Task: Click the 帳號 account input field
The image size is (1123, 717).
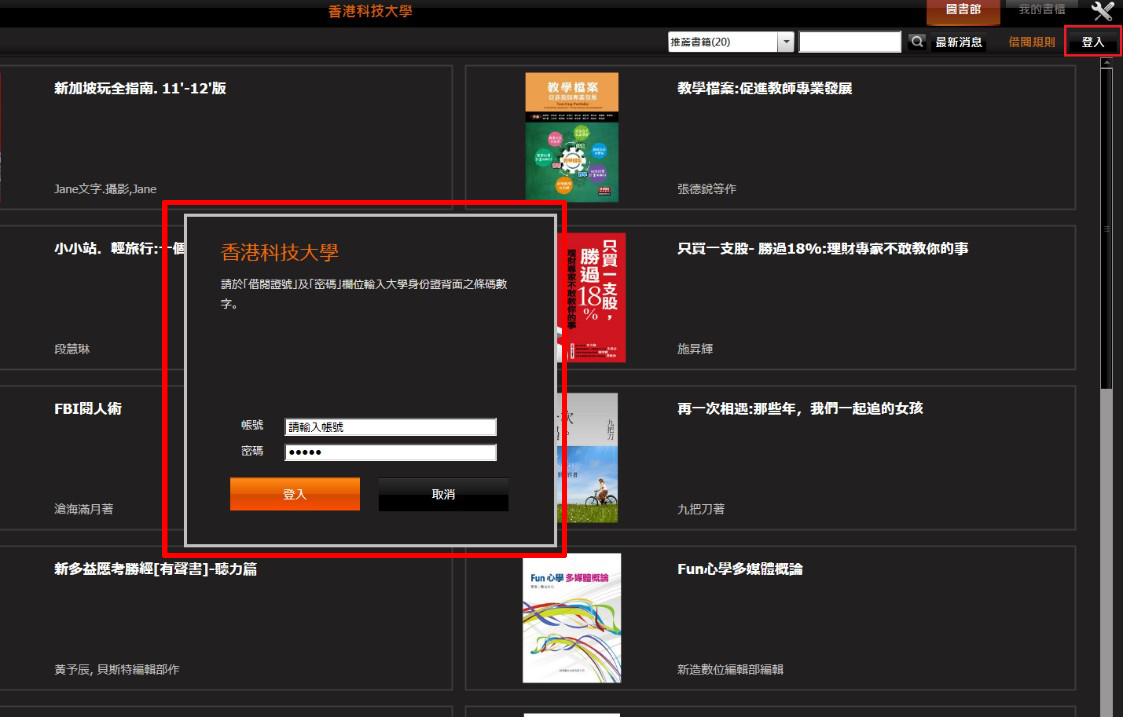Action: 390,427
